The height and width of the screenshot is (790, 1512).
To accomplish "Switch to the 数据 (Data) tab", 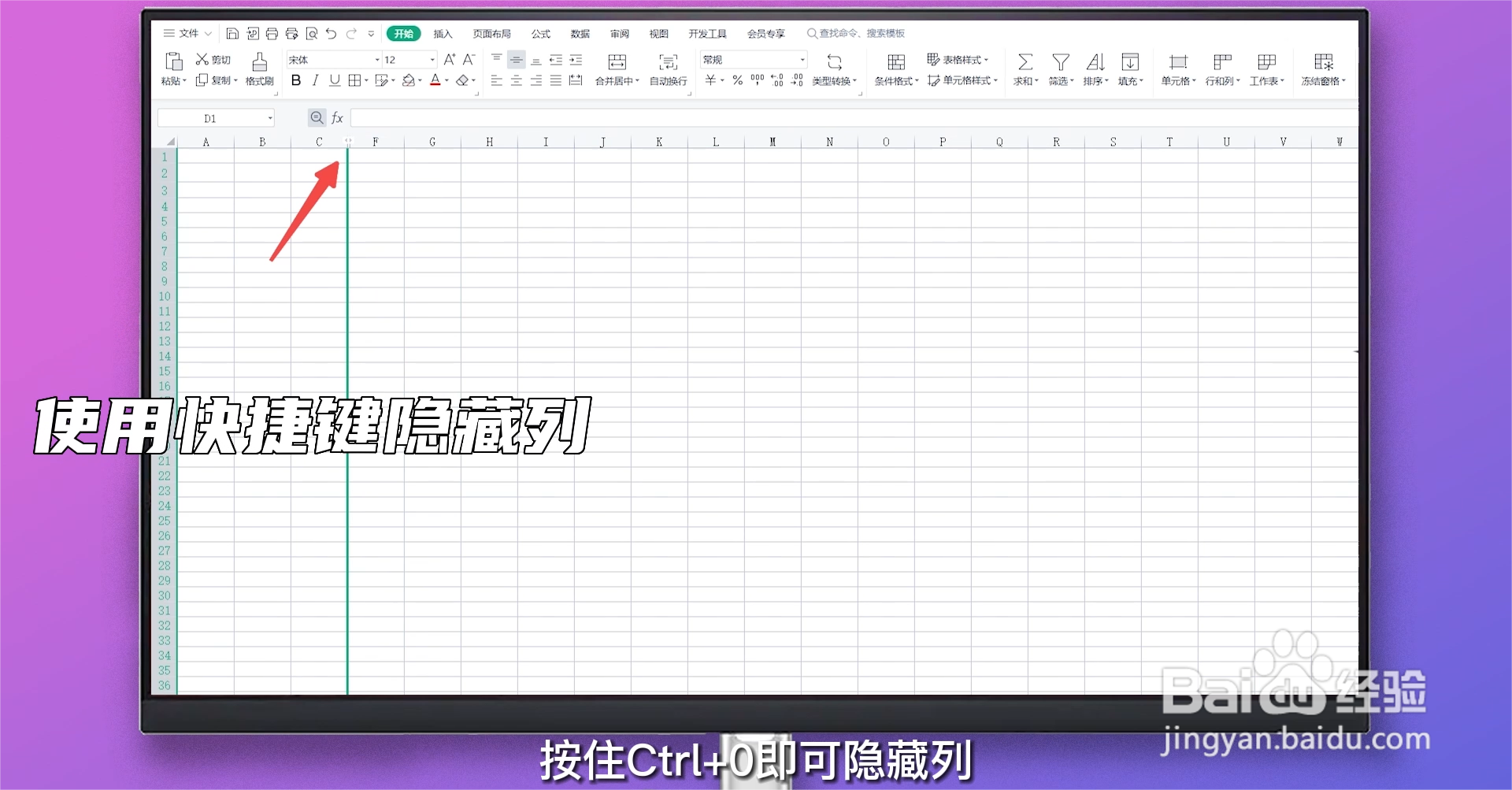I will click(580, 34).
